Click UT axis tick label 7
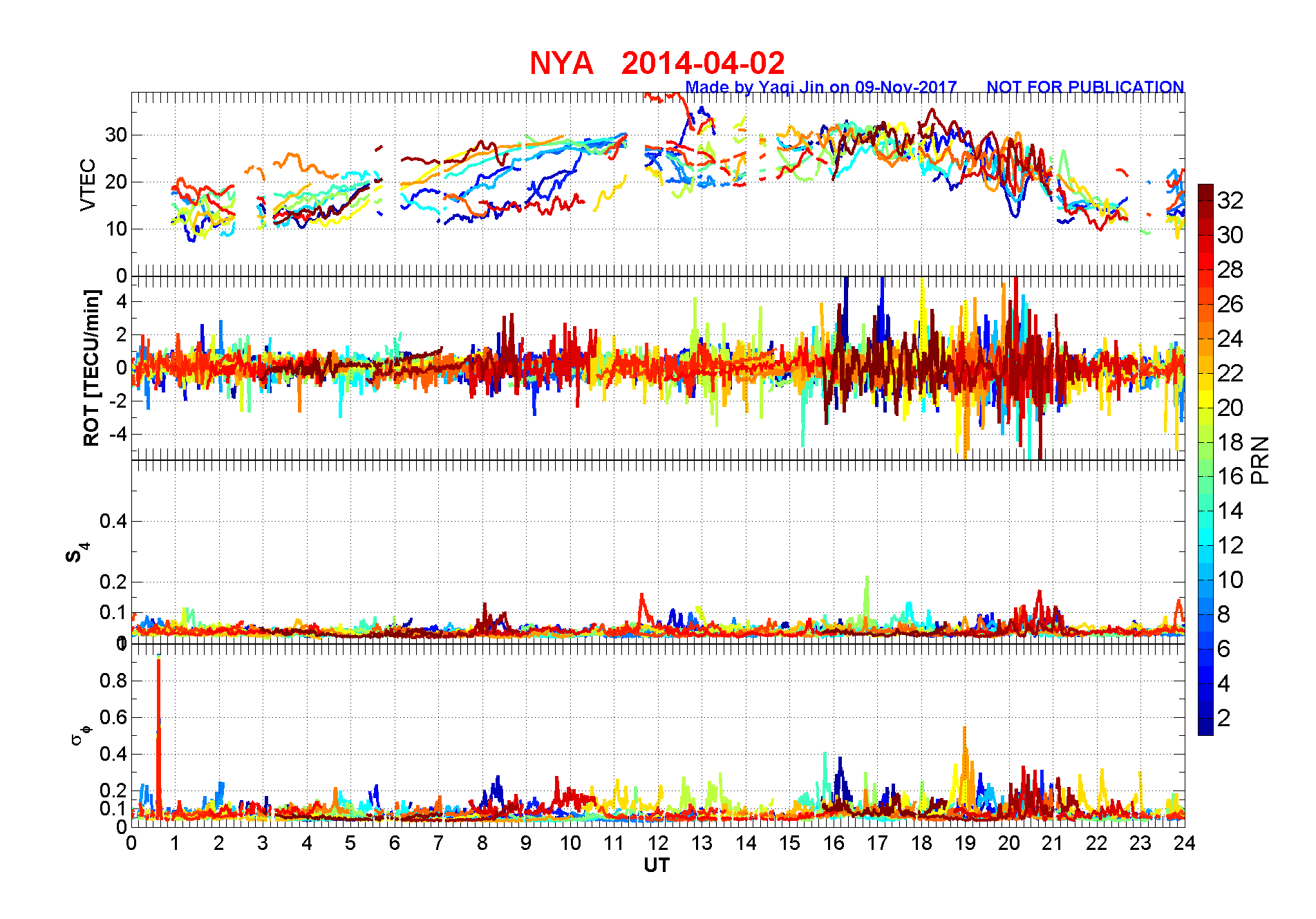 tap(438, 843)
